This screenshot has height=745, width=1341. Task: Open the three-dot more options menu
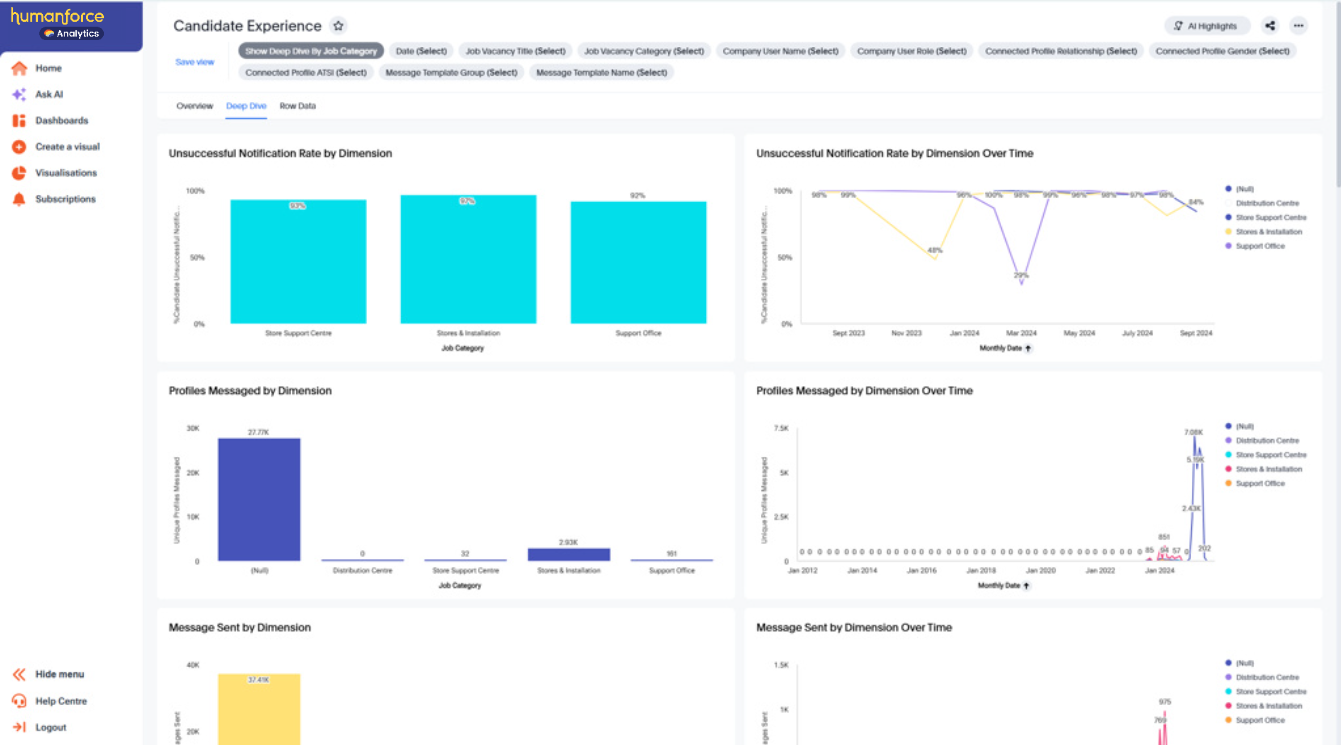click(1298, 26)
